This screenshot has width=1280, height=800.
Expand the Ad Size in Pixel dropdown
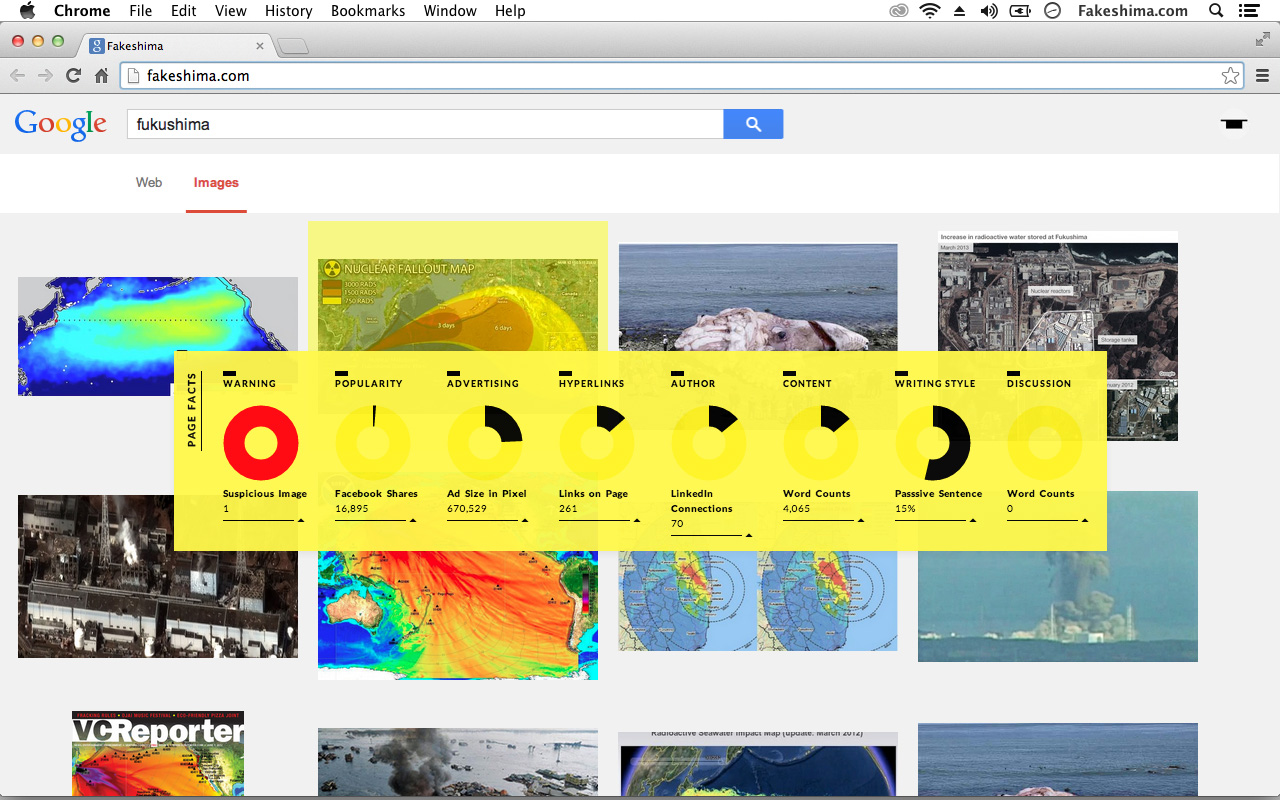pyautogui.click(x=525, y=520)
